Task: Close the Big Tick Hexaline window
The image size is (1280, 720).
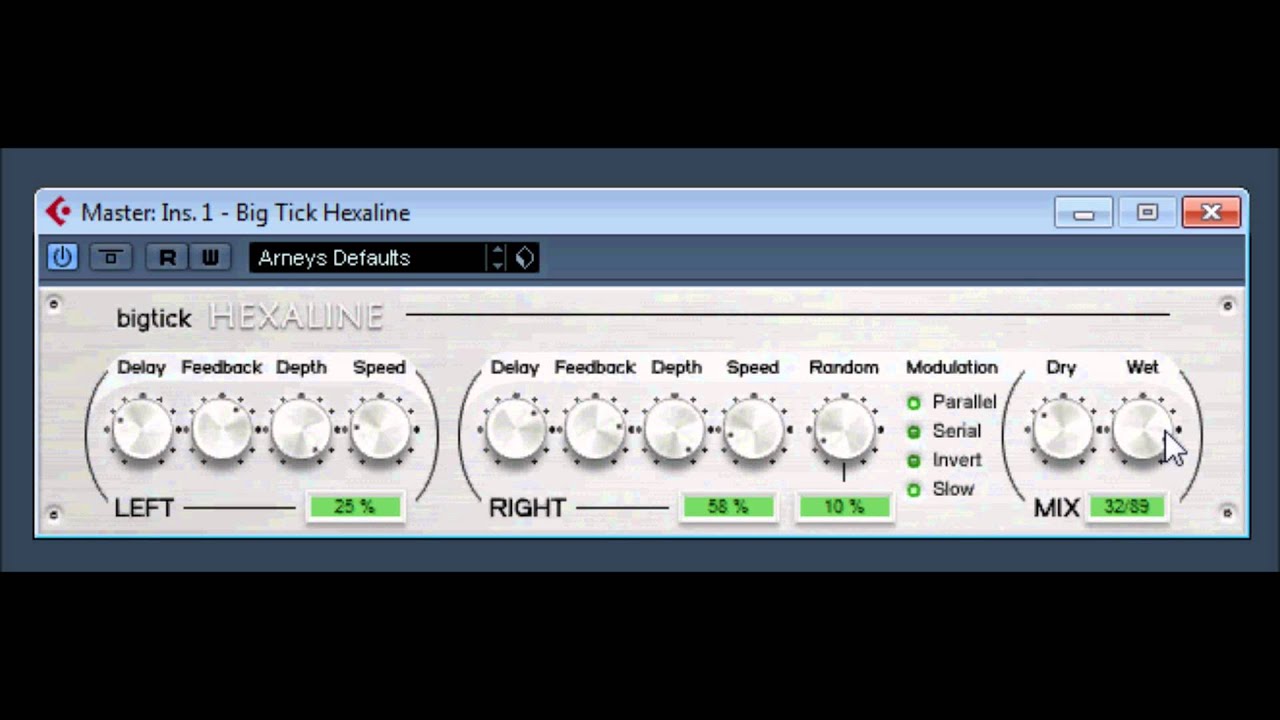Action: point(1211,212)
